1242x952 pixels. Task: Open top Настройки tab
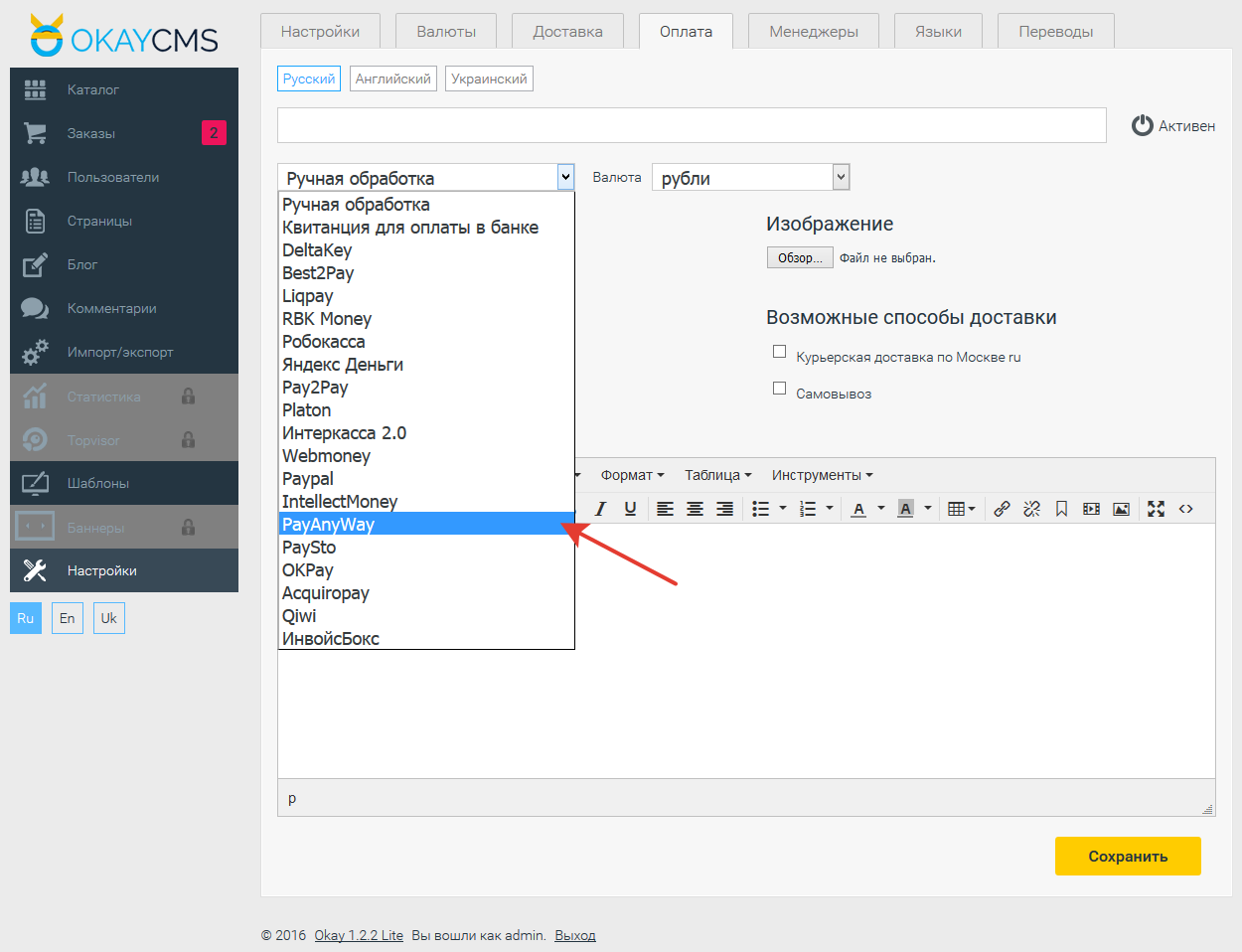pyautogui.click(x=320, y=31)
